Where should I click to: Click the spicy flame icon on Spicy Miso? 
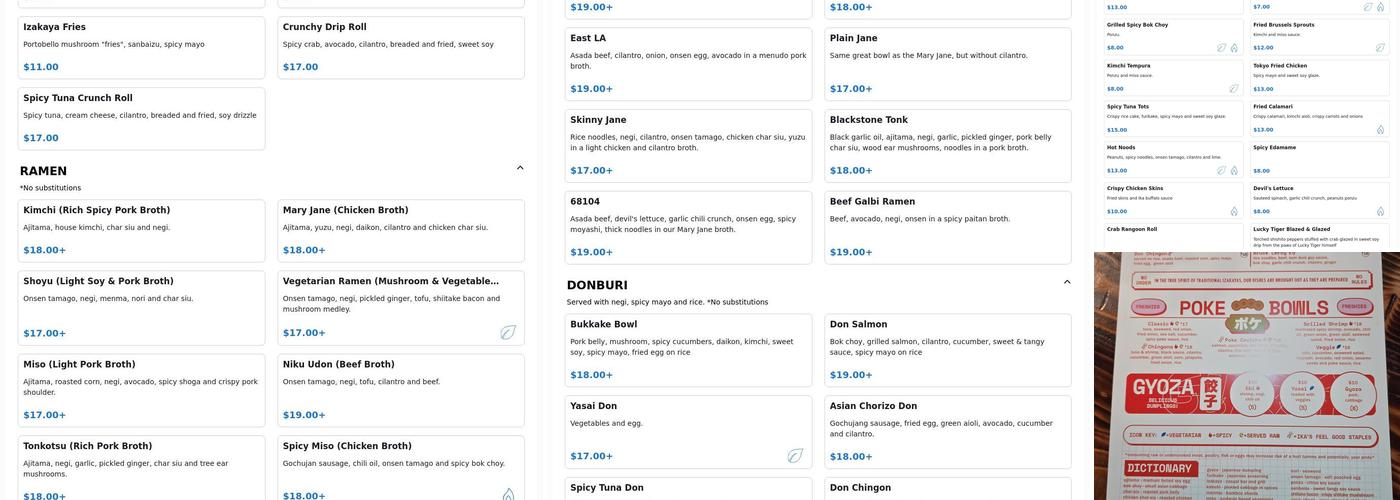point(508,495)
